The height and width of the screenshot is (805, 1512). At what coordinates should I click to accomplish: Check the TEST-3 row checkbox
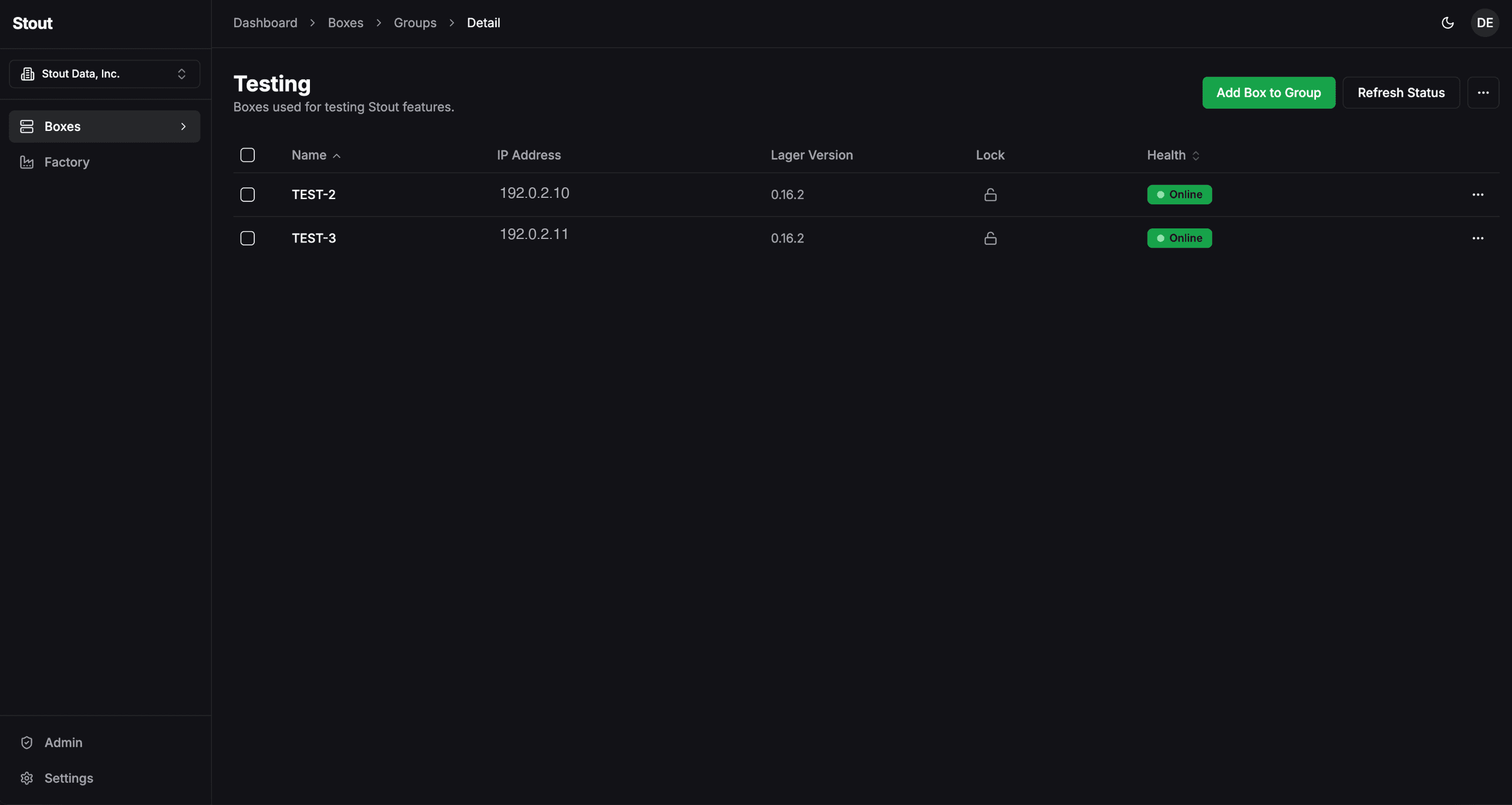[248, 238]
